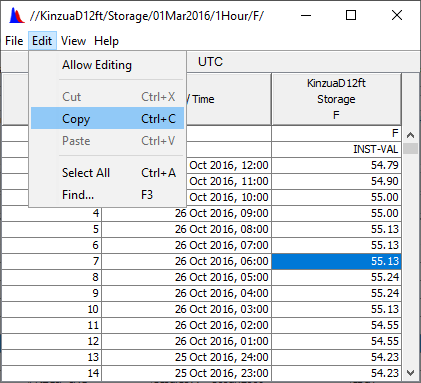The image size is (421, 383).
Task: Click row number 9
Action: pos(52,293)
